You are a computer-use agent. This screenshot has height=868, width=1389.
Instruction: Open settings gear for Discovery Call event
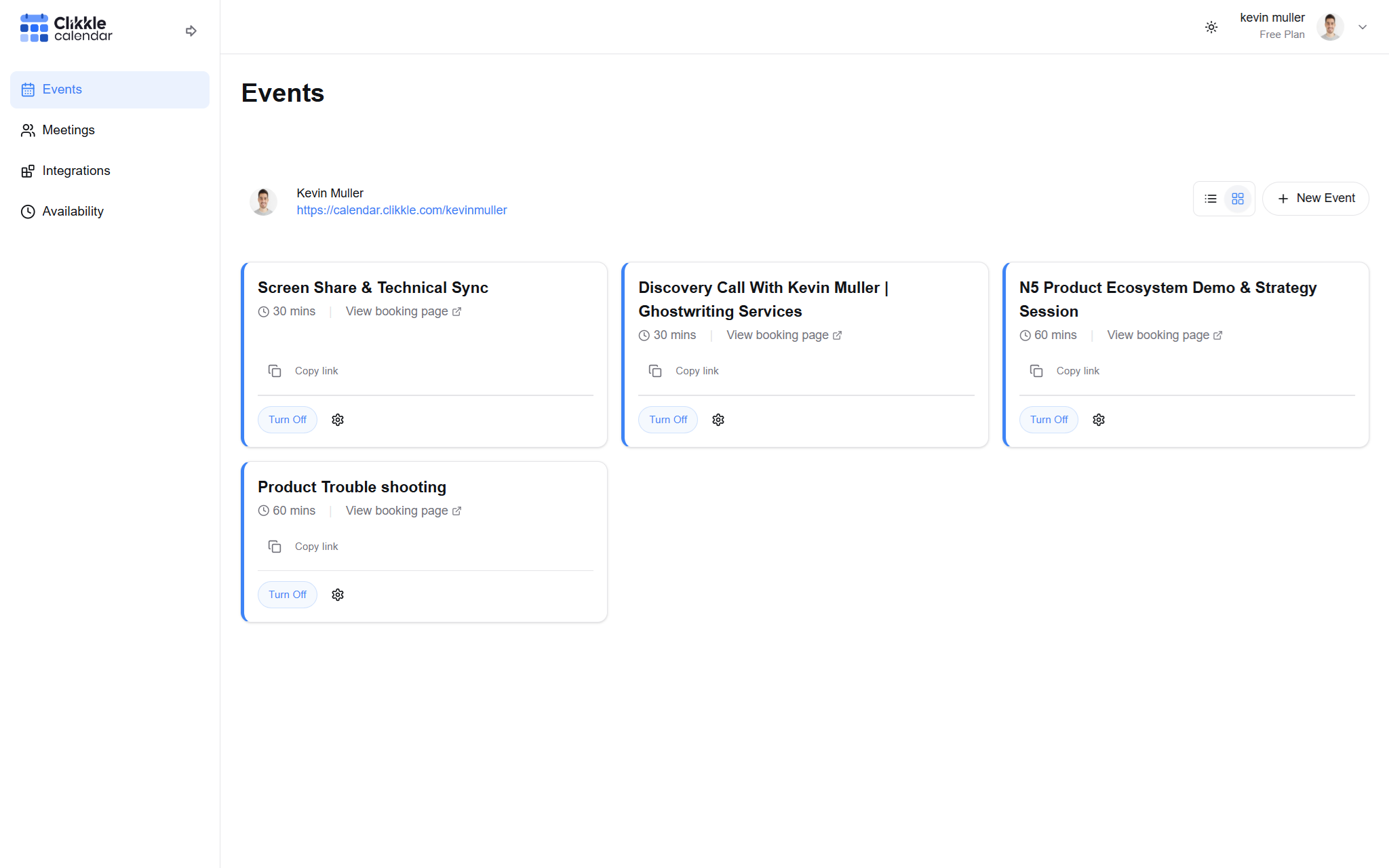pyautogui.click(x=718, y=420)
